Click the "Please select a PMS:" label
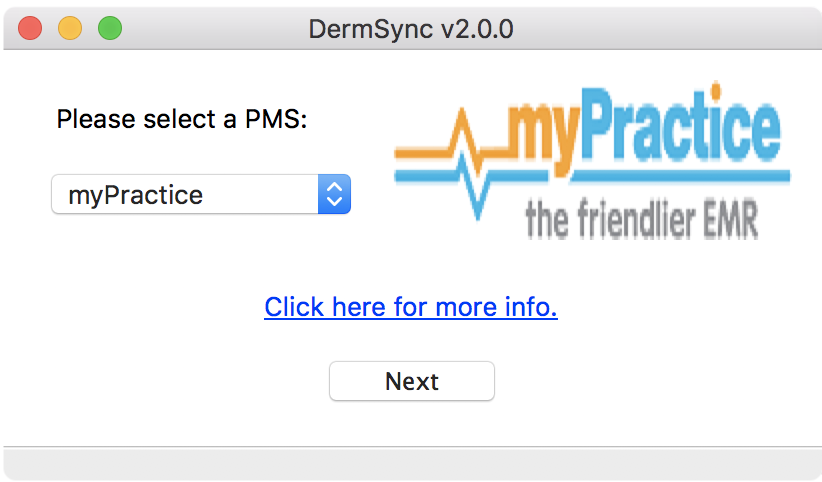 [181, 120]
